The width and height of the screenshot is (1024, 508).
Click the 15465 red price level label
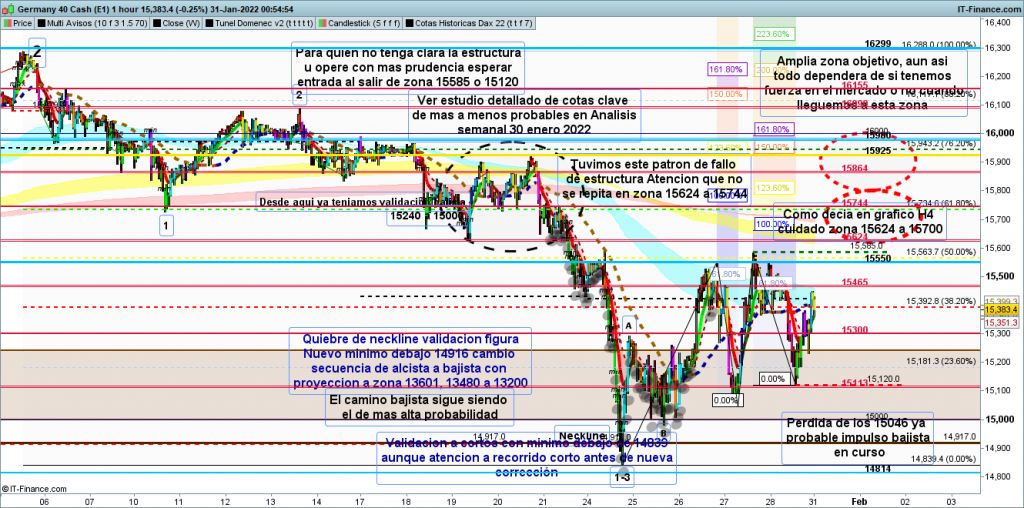pos(853,284)
